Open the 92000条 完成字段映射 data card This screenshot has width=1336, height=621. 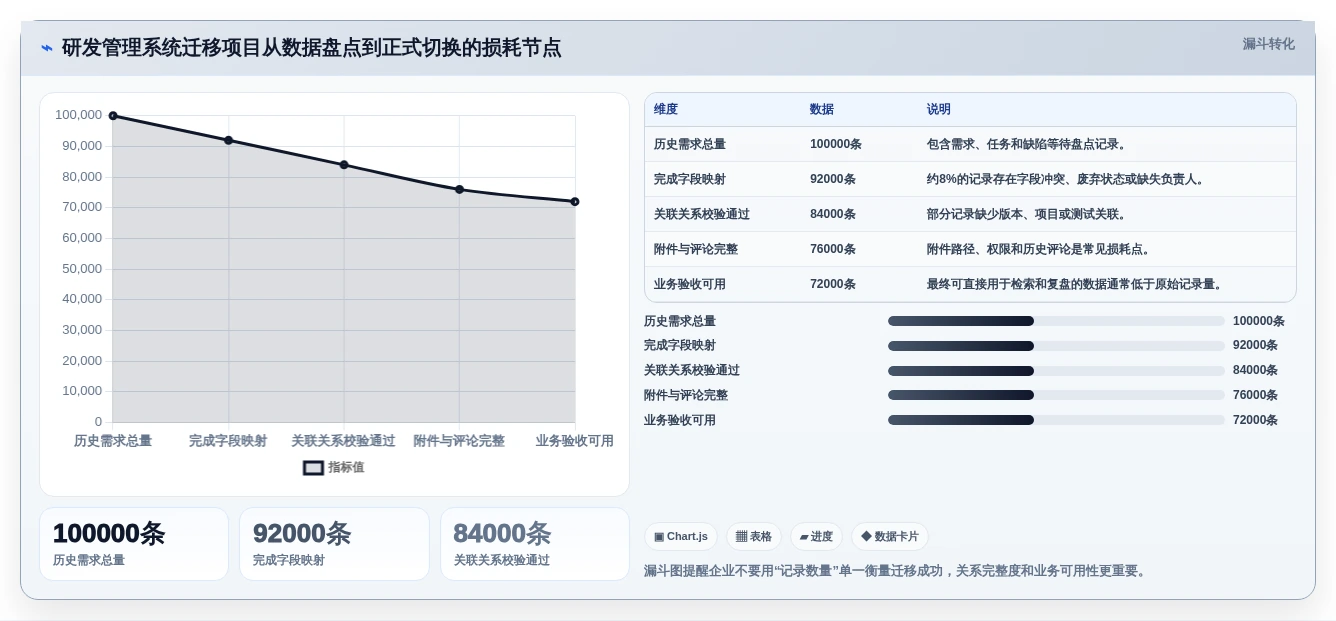tap(334, 544)
